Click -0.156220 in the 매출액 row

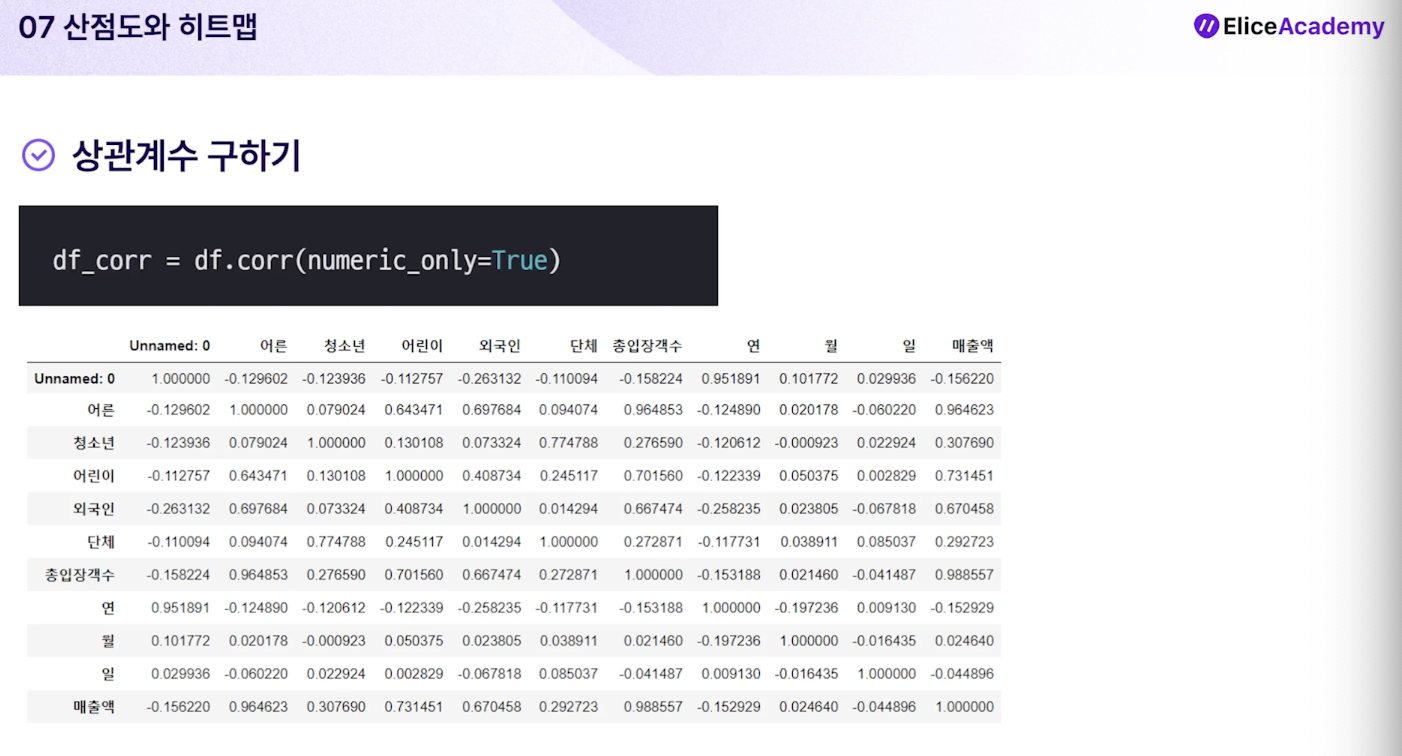[178, 707]
